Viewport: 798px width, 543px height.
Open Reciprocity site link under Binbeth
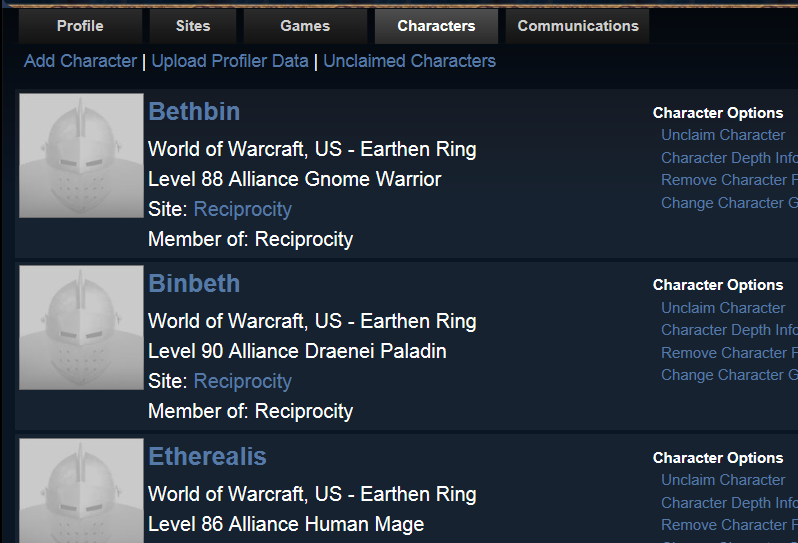243,382
